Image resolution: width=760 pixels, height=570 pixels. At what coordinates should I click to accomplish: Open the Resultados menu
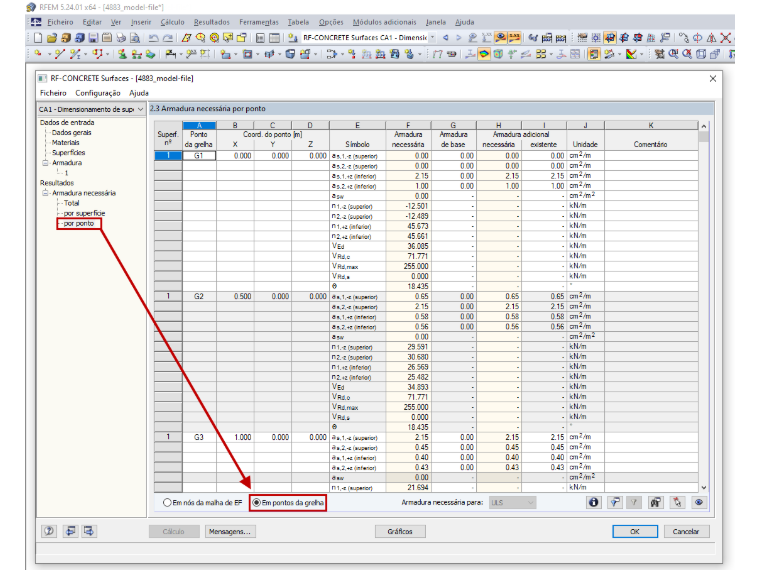point(211,22)
